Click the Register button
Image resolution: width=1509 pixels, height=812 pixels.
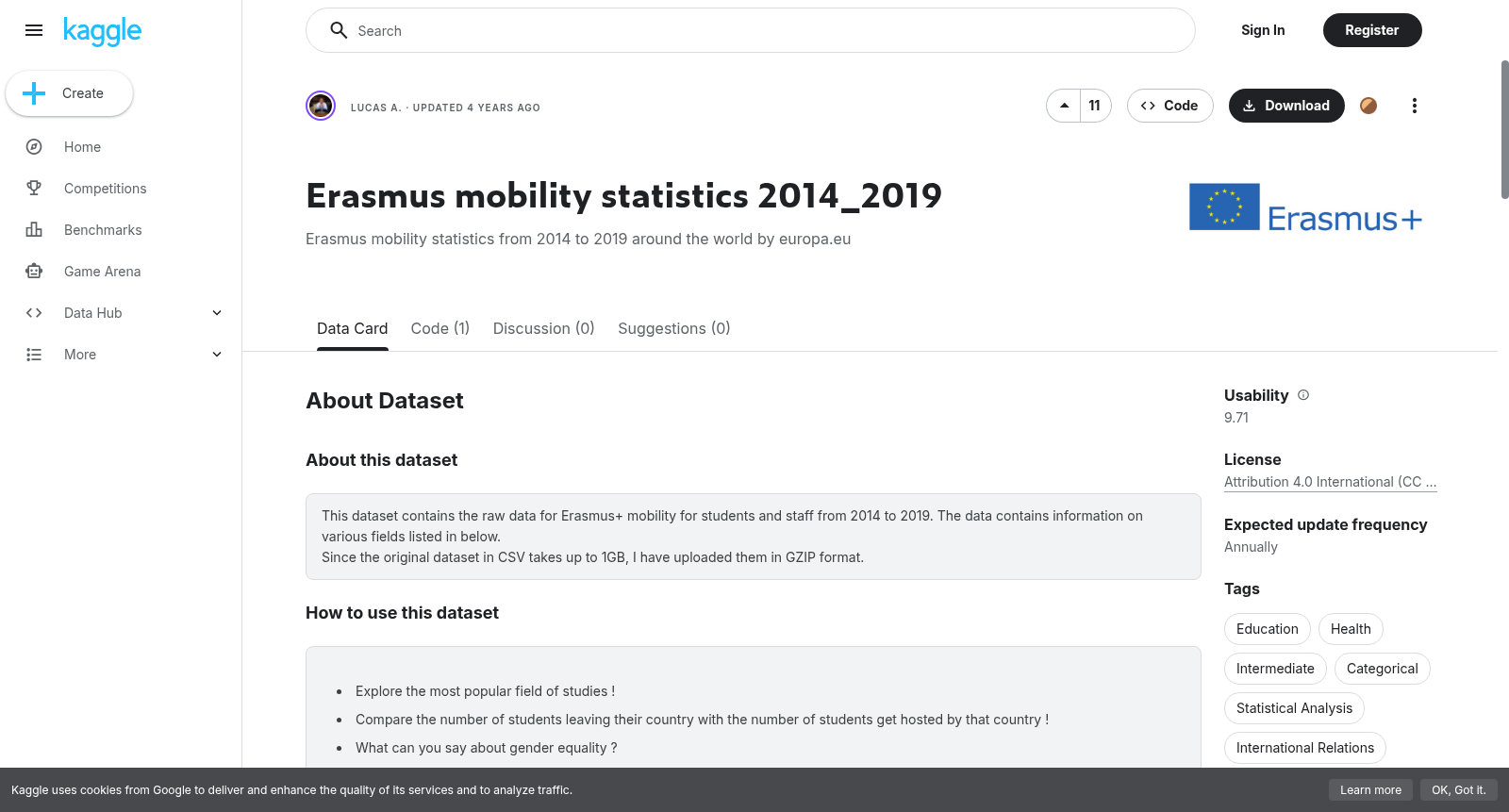pos(1372,30)
